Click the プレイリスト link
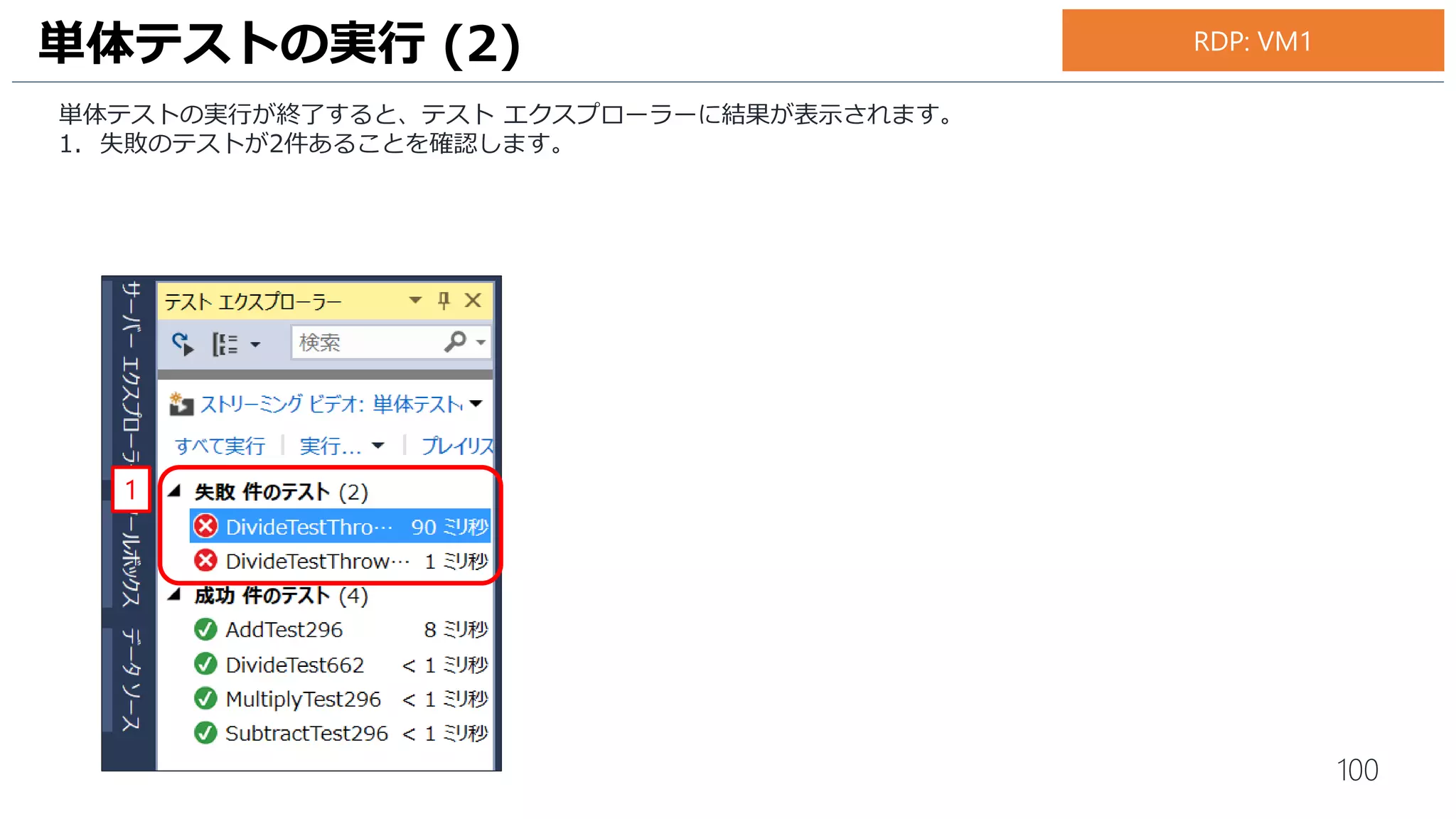1456x819 pixels. 457,446
